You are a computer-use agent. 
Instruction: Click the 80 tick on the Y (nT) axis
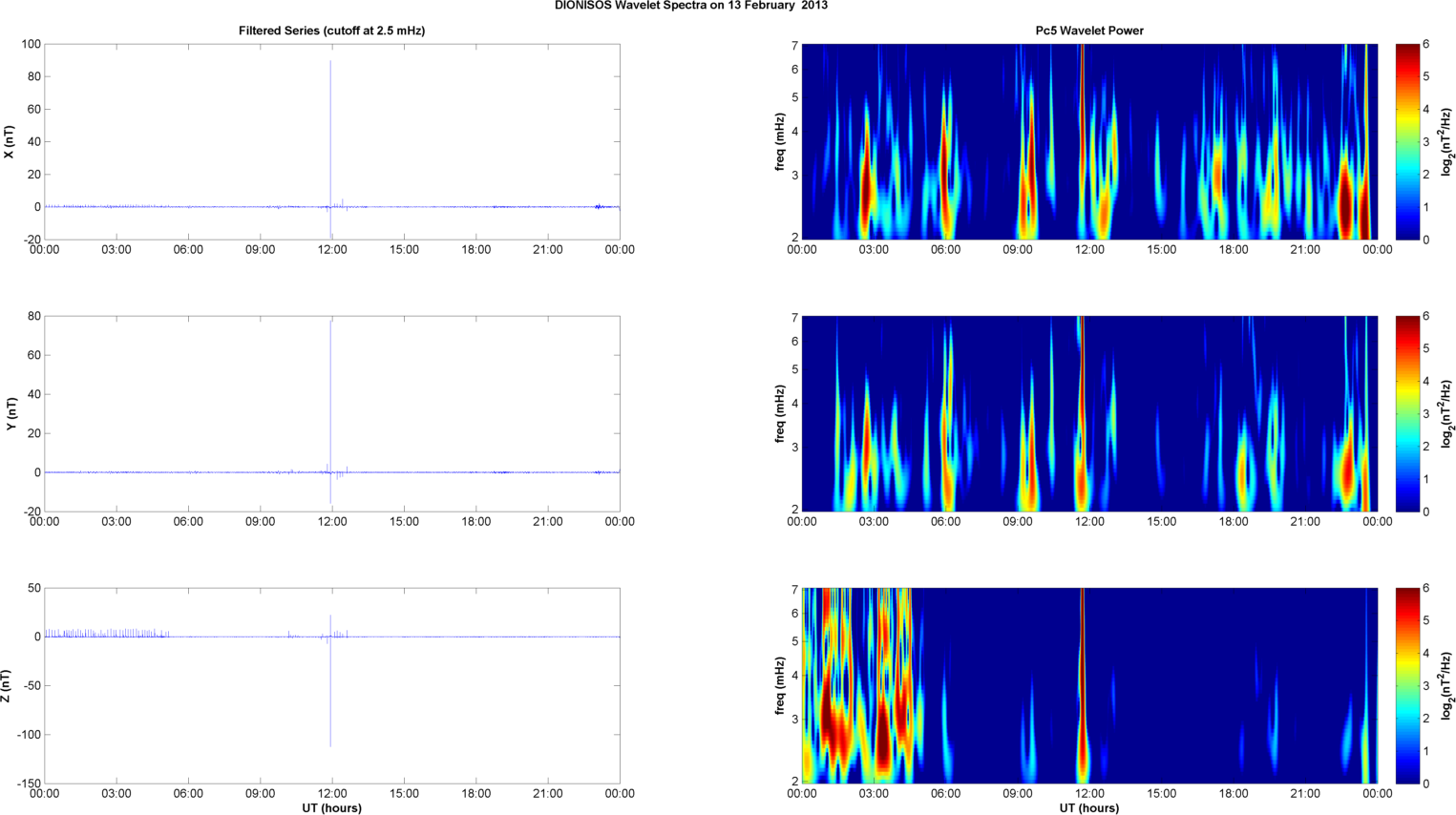[34, 316]
